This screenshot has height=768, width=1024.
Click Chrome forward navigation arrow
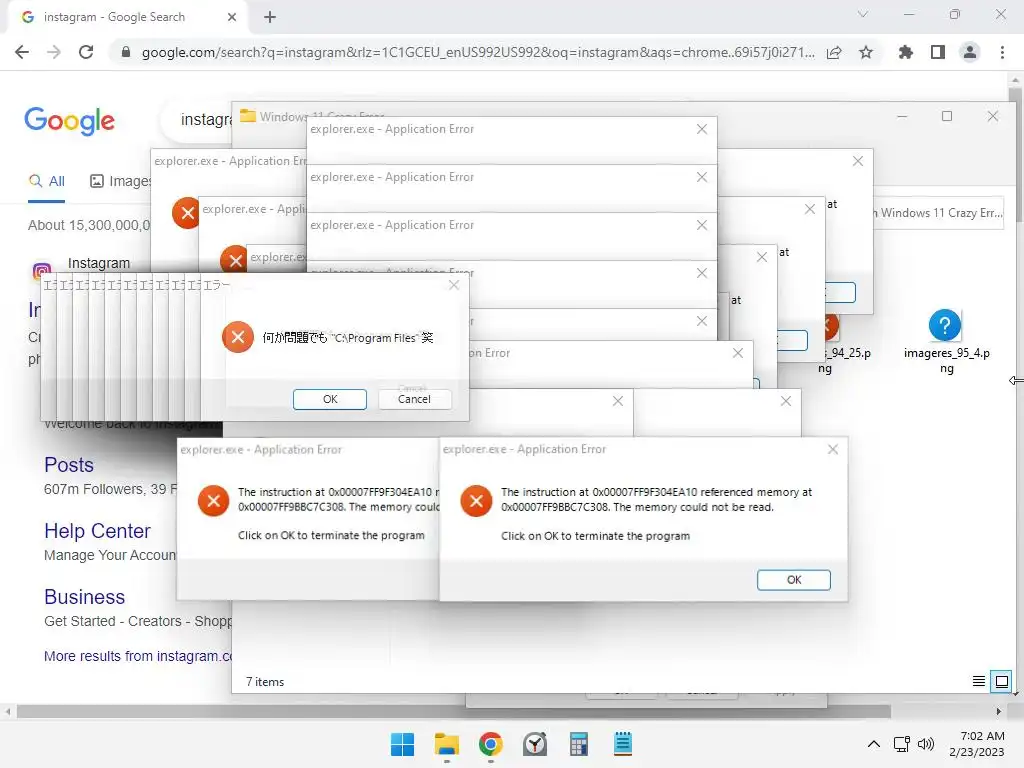(x=54, y=52)
